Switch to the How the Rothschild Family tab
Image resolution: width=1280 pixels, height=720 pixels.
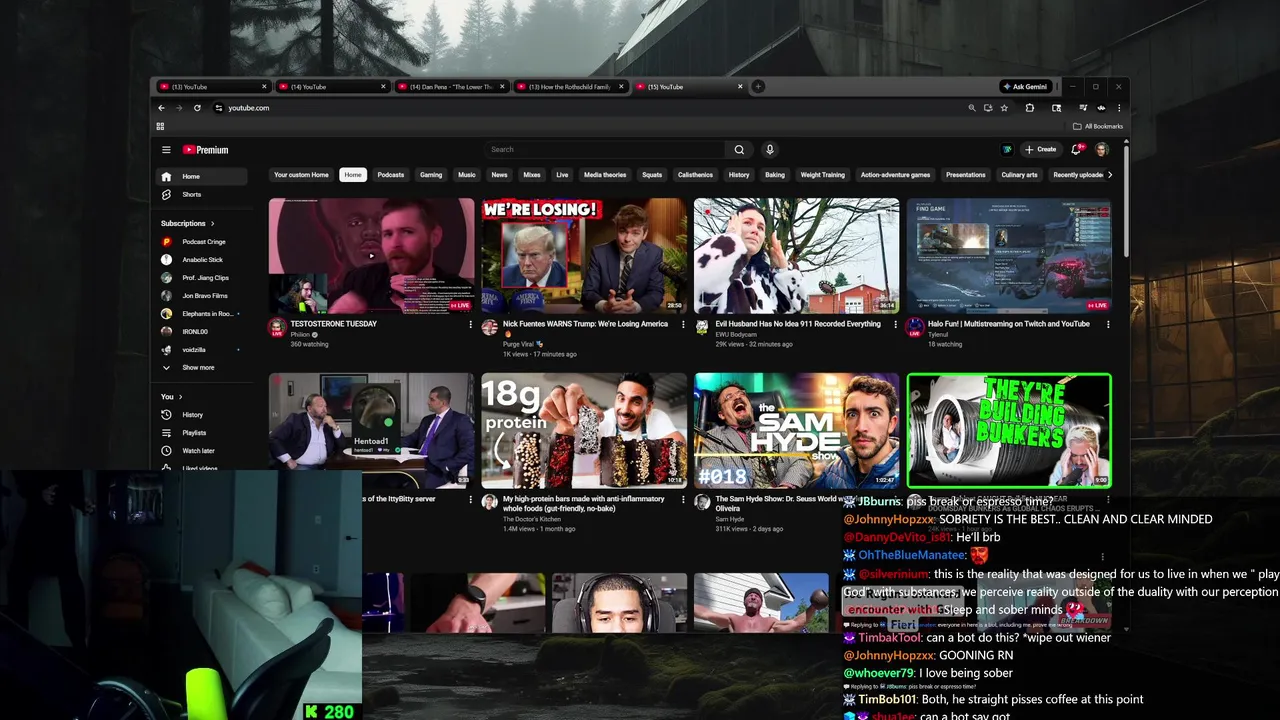pyautogui.click(x=568, y=87)
